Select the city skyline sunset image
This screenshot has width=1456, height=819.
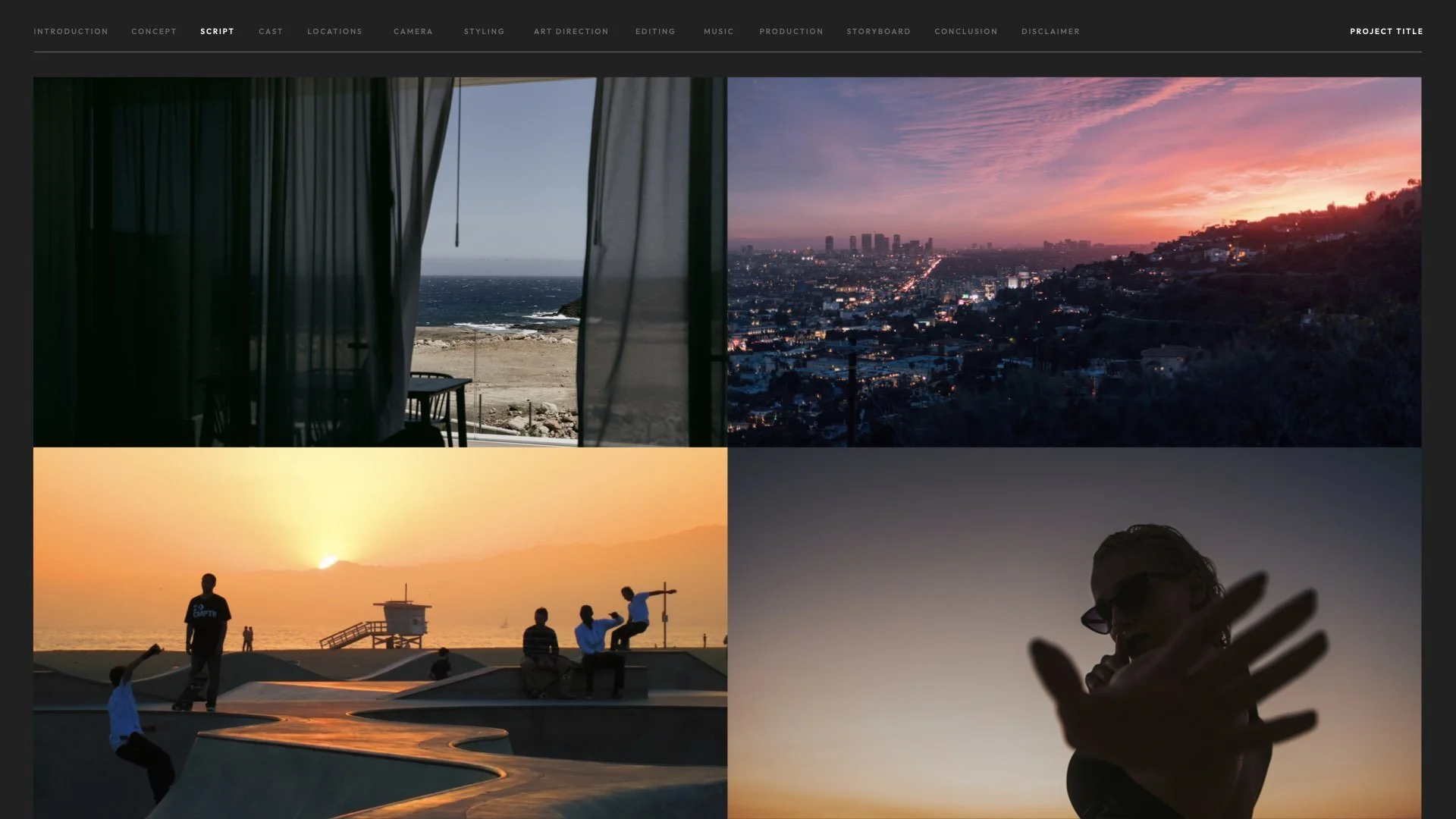click(x=1074, y=262)
